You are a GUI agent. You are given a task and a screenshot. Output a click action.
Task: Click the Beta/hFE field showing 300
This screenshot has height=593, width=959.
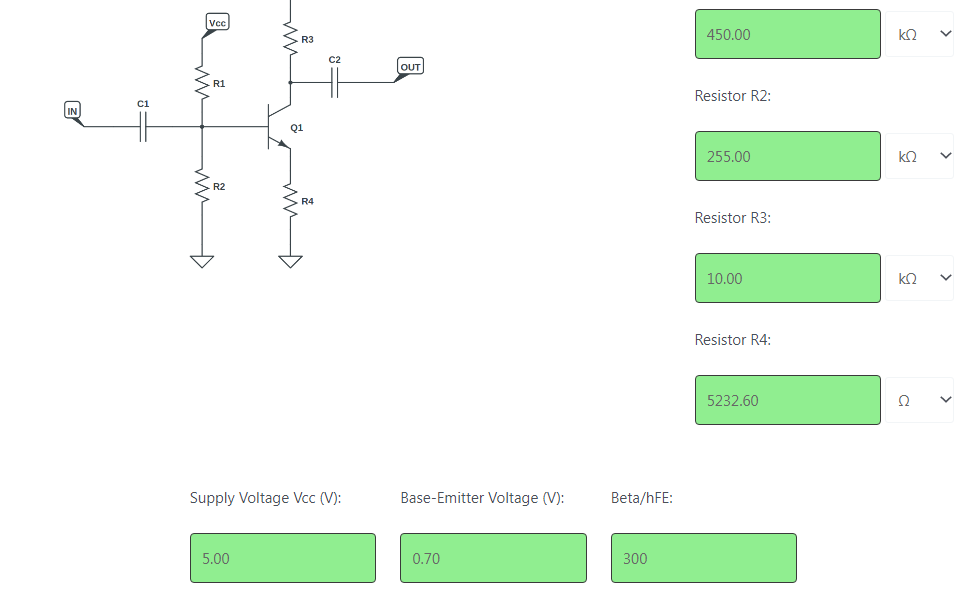pos(704,558)
